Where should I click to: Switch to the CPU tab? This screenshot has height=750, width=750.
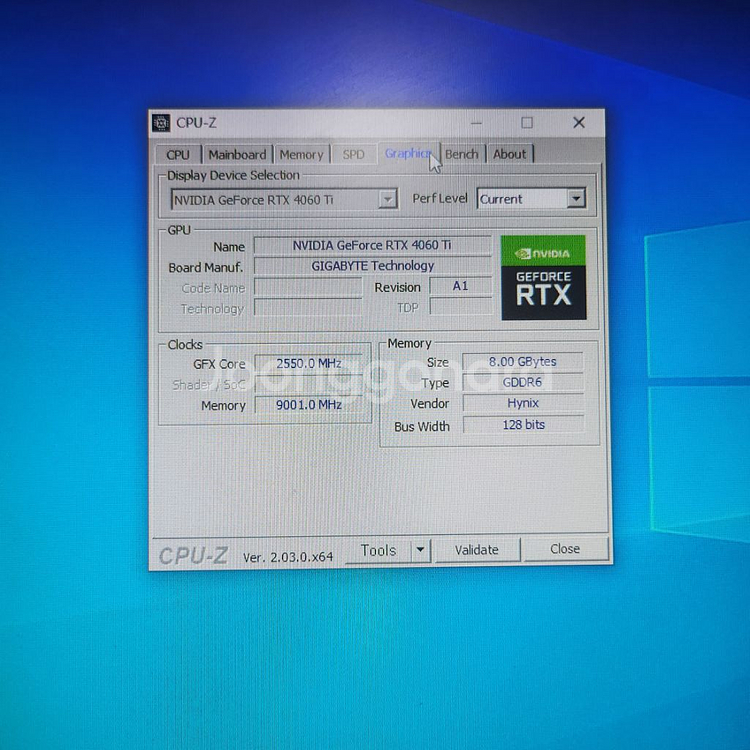pos(178,154)
